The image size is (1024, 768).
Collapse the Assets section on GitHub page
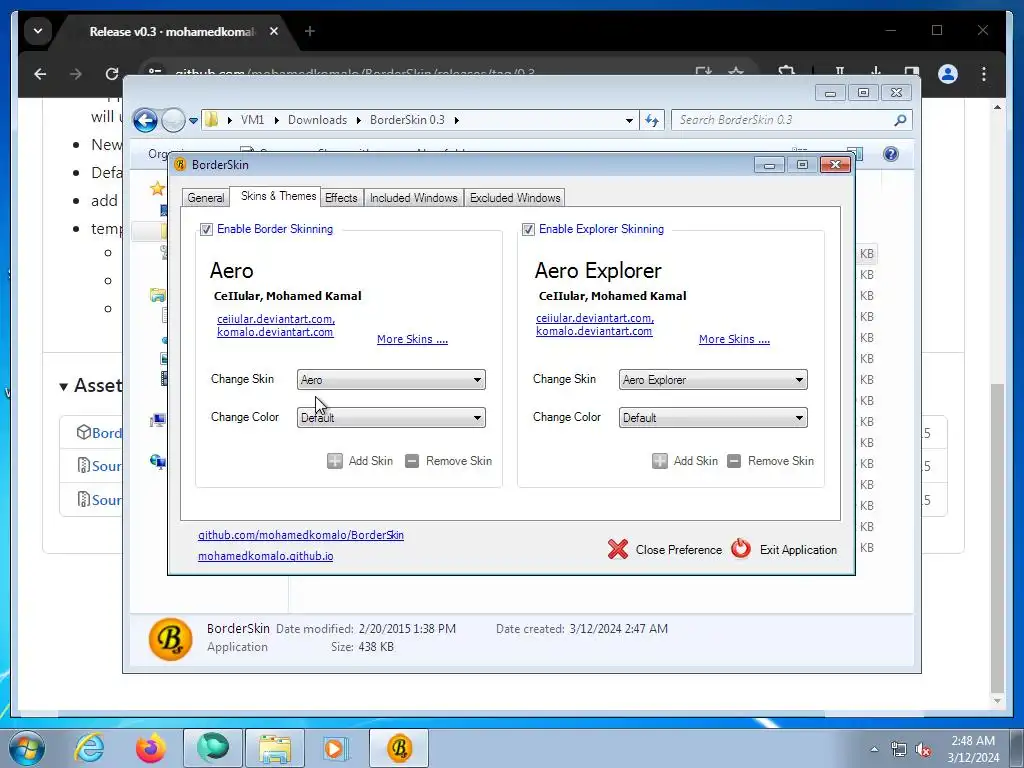(x=63, y=387)
